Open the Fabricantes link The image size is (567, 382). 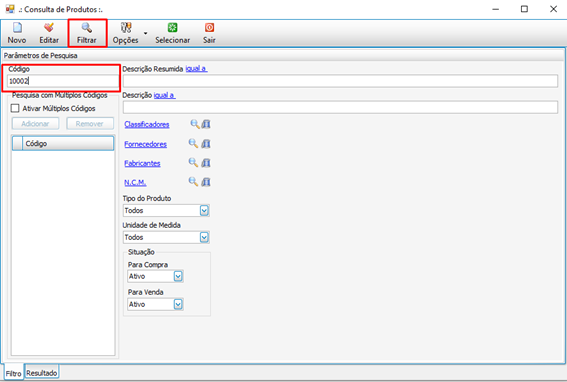coord(142,163)
